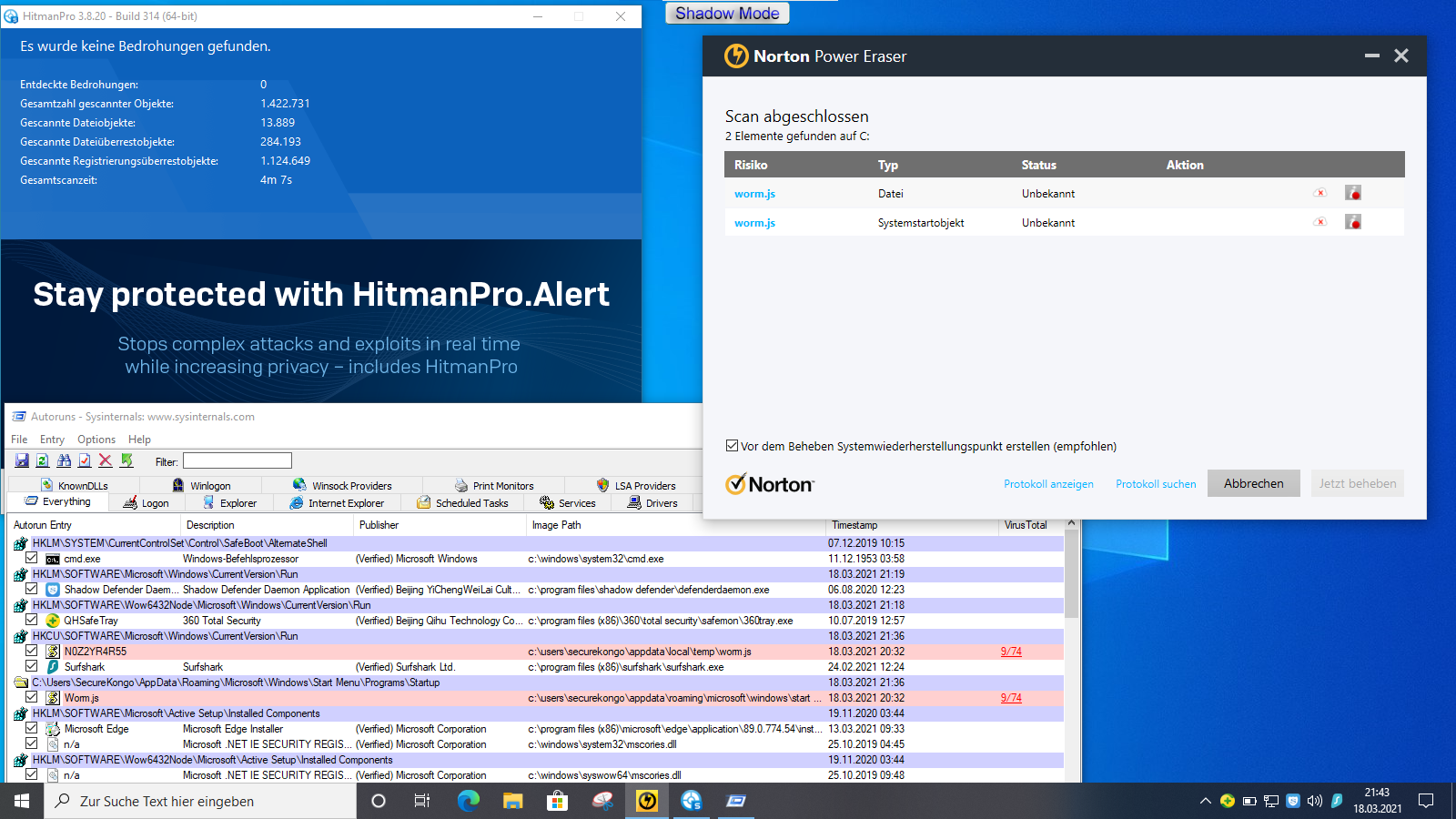Refresh the Autoruns list via toolbar icon
This screenshot has width=1456, height=819.
coord(43,461)
